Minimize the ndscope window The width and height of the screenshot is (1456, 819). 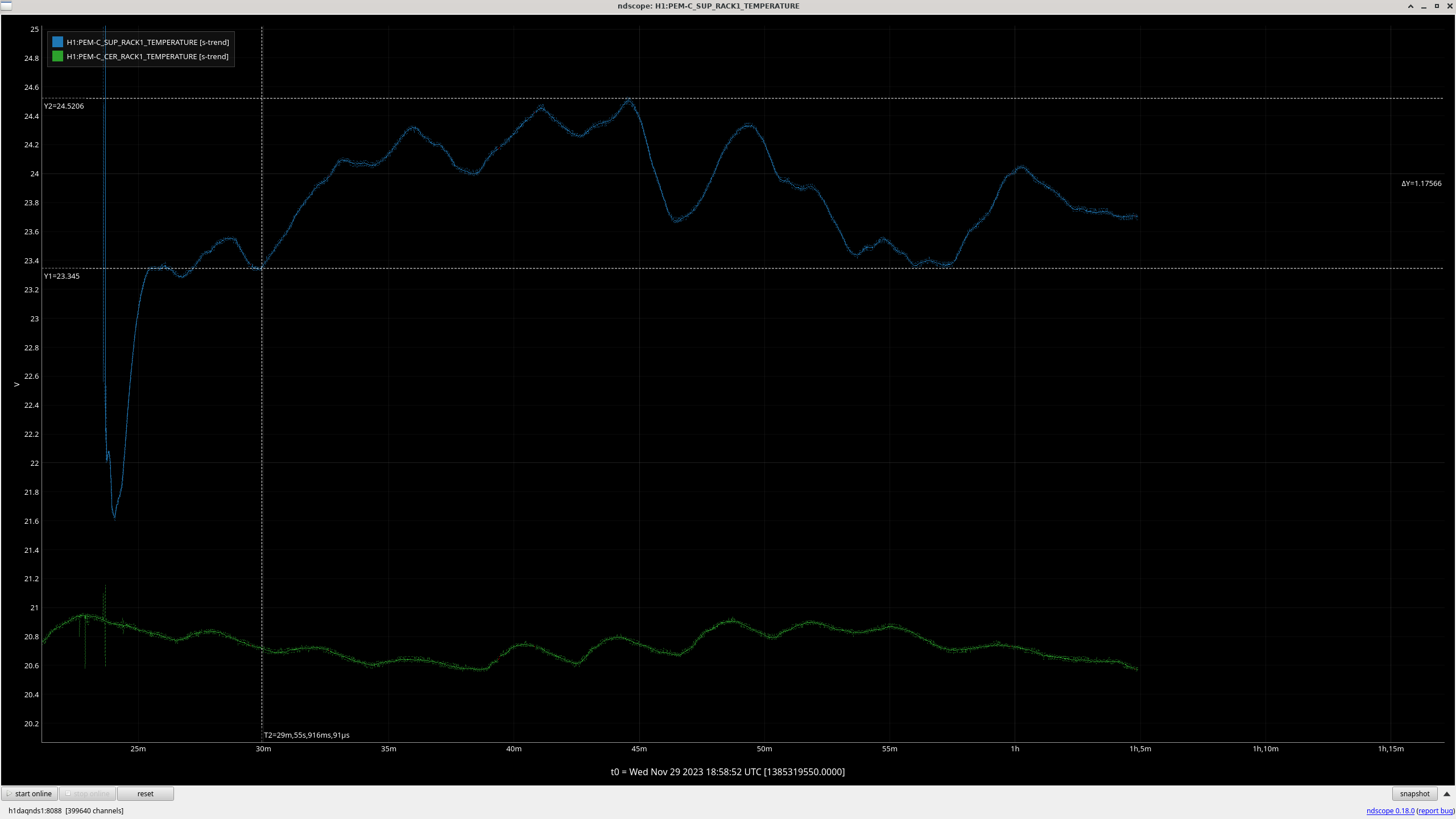1424,6
